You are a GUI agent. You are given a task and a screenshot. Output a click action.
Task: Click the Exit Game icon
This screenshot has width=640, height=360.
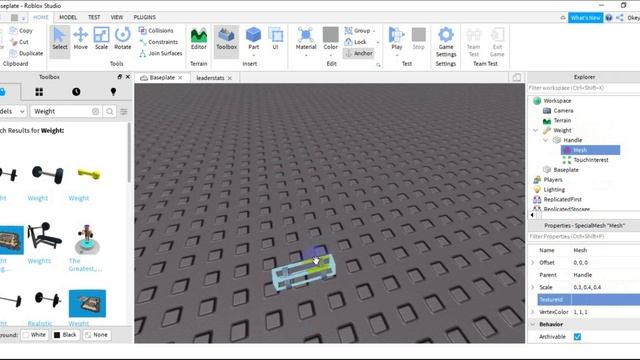coord(497,42)
